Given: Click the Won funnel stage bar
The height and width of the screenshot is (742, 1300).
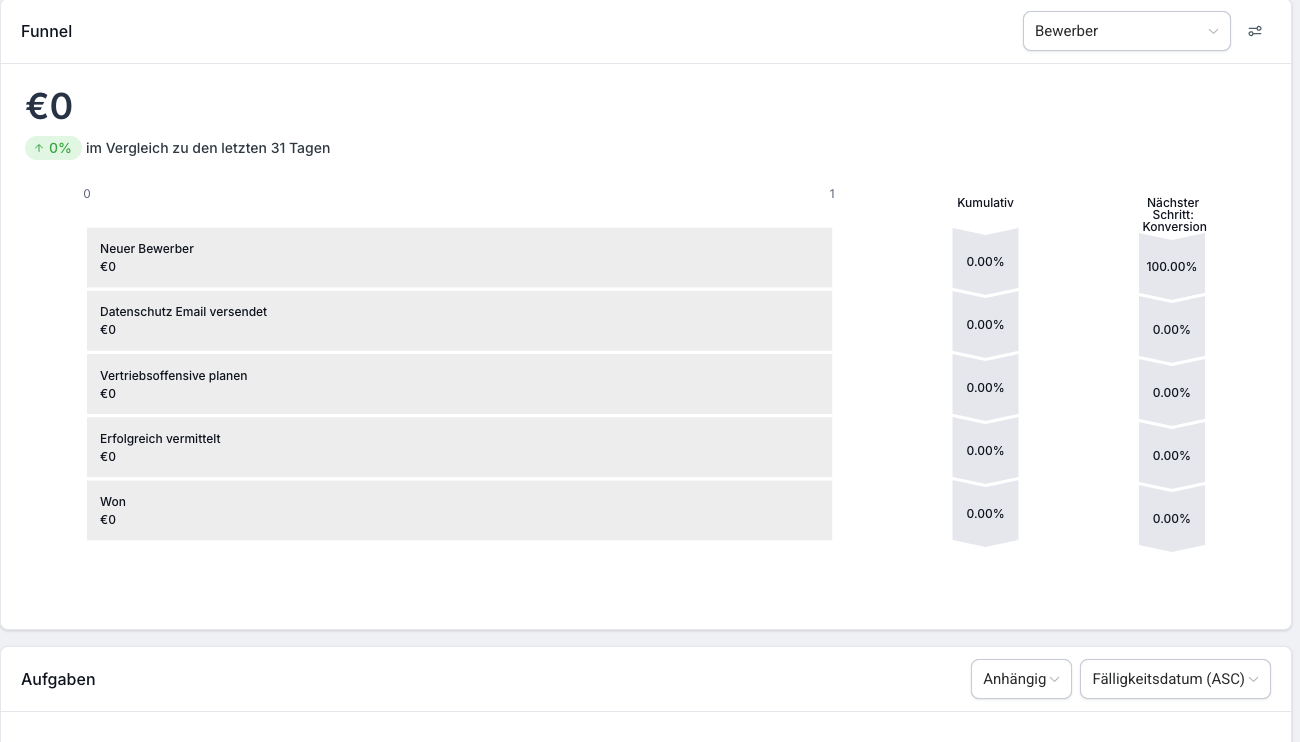Looking at the screenshot, I should tap(459, 510).
